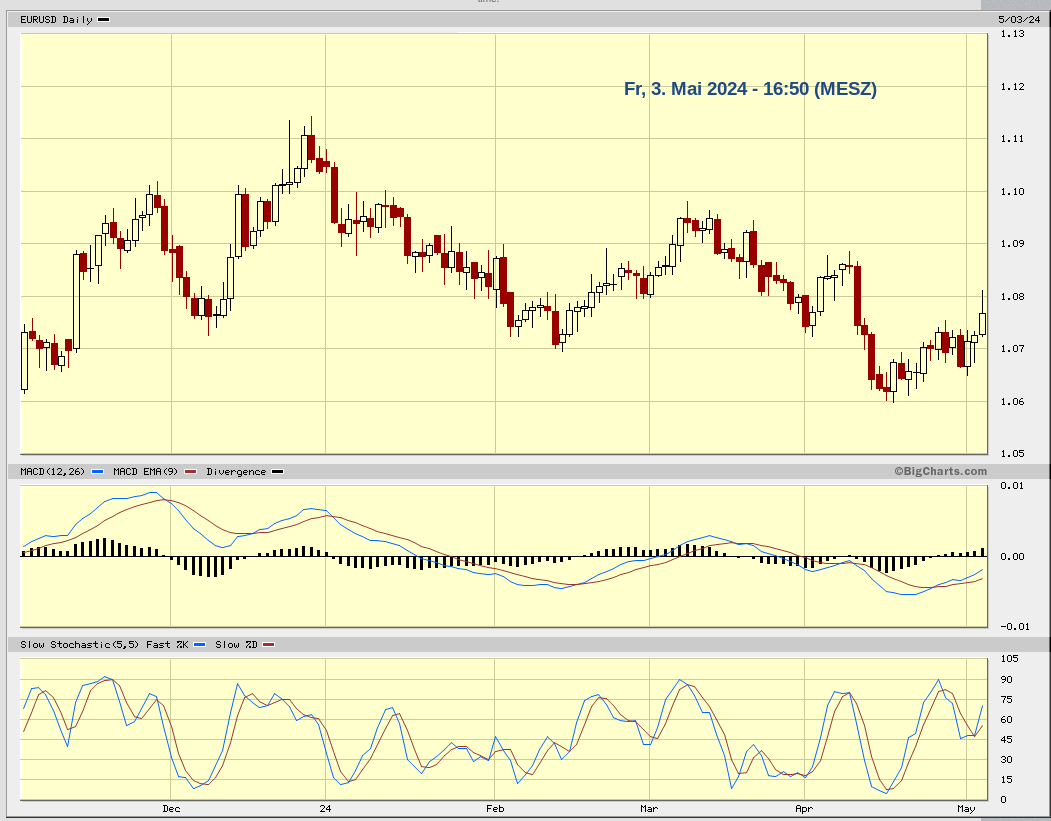This screenshot has width=1051, height=821.
Task: Click the MACD EMA(9) red color swatch
Action: coord(189,470)
